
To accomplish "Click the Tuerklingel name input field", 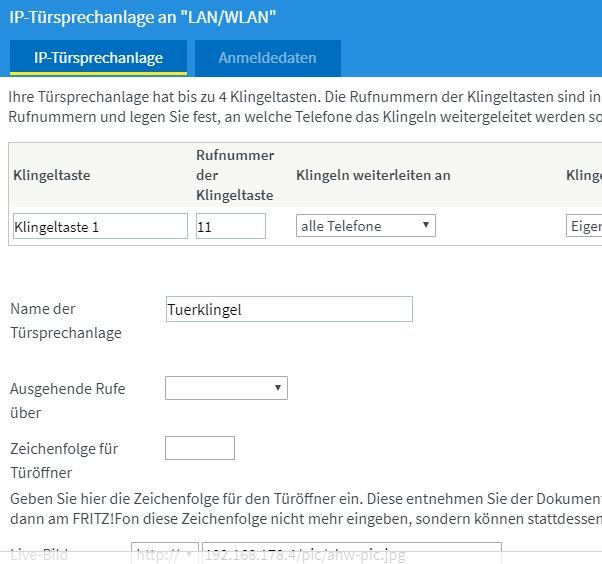I will [288, 309].
